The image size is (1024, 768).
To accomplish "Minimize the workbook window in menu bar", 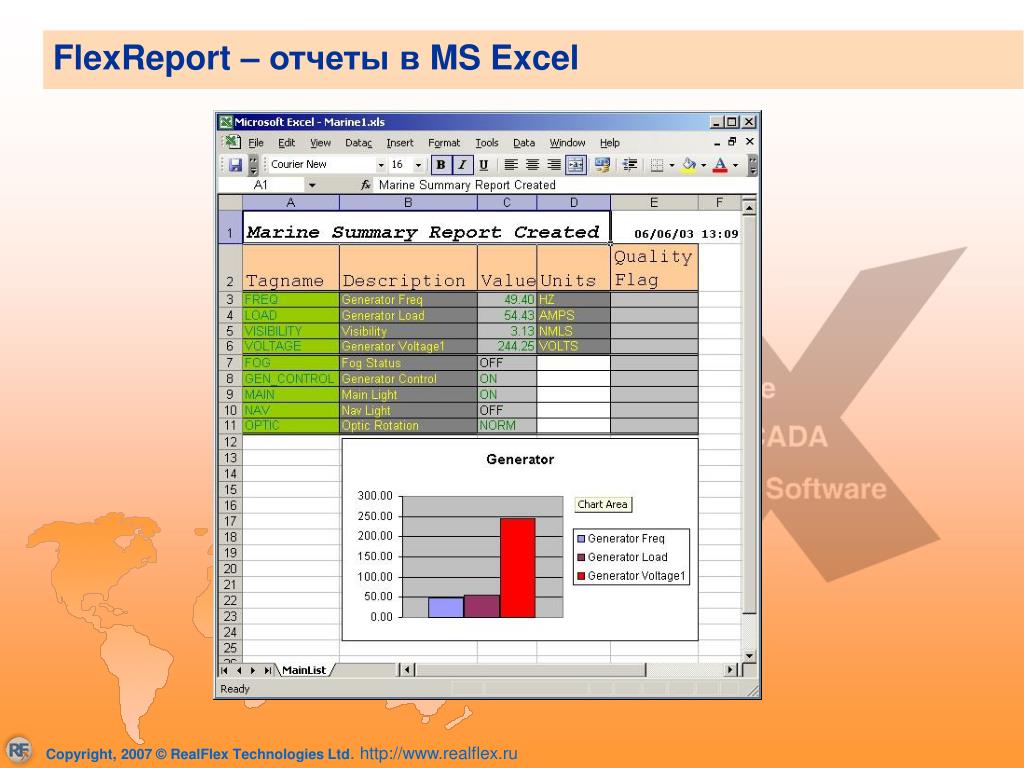I will click(x=717, y=142).
